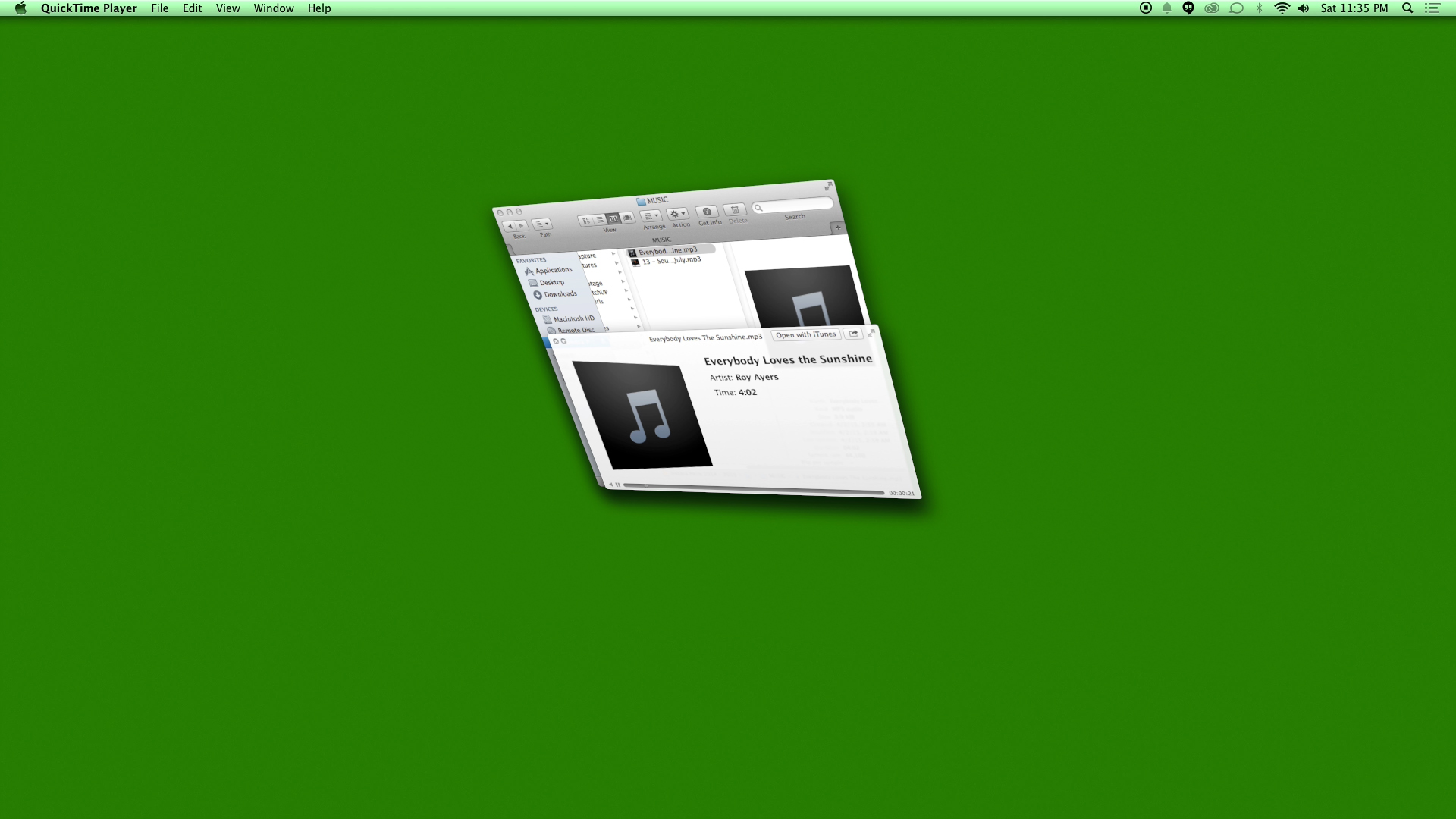Viewport: 1456px width, 819px height.
Task: Open the Arrange dropdown
Action: [x=651, y=216]
